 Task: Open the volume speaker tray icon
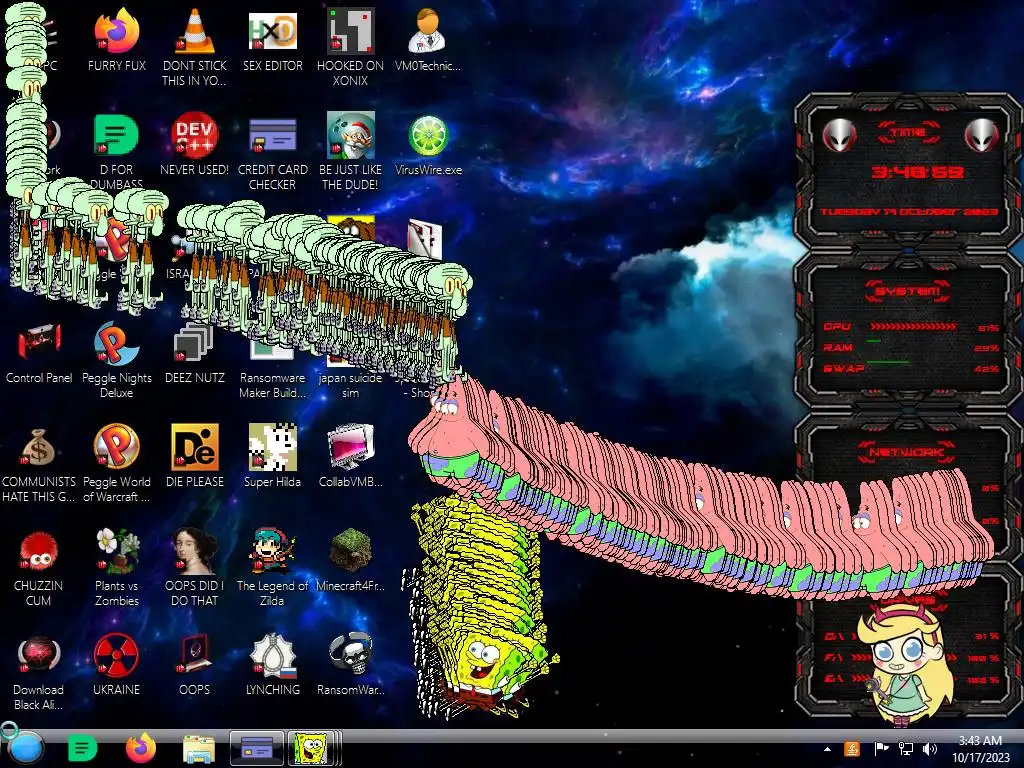point(930,749)
